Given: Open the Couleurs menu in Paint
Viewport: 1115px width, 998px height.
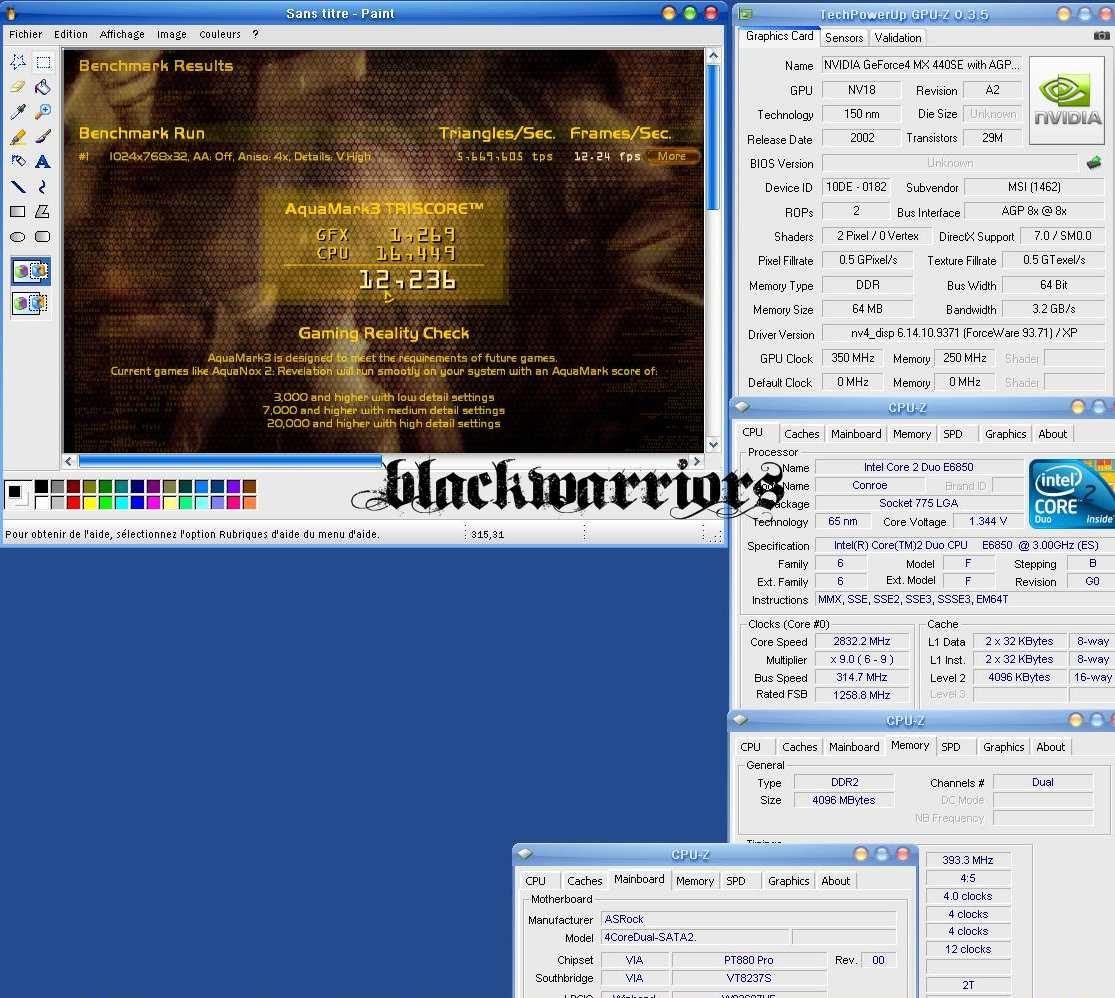Looking at the screenshot, I should (220, 34).
